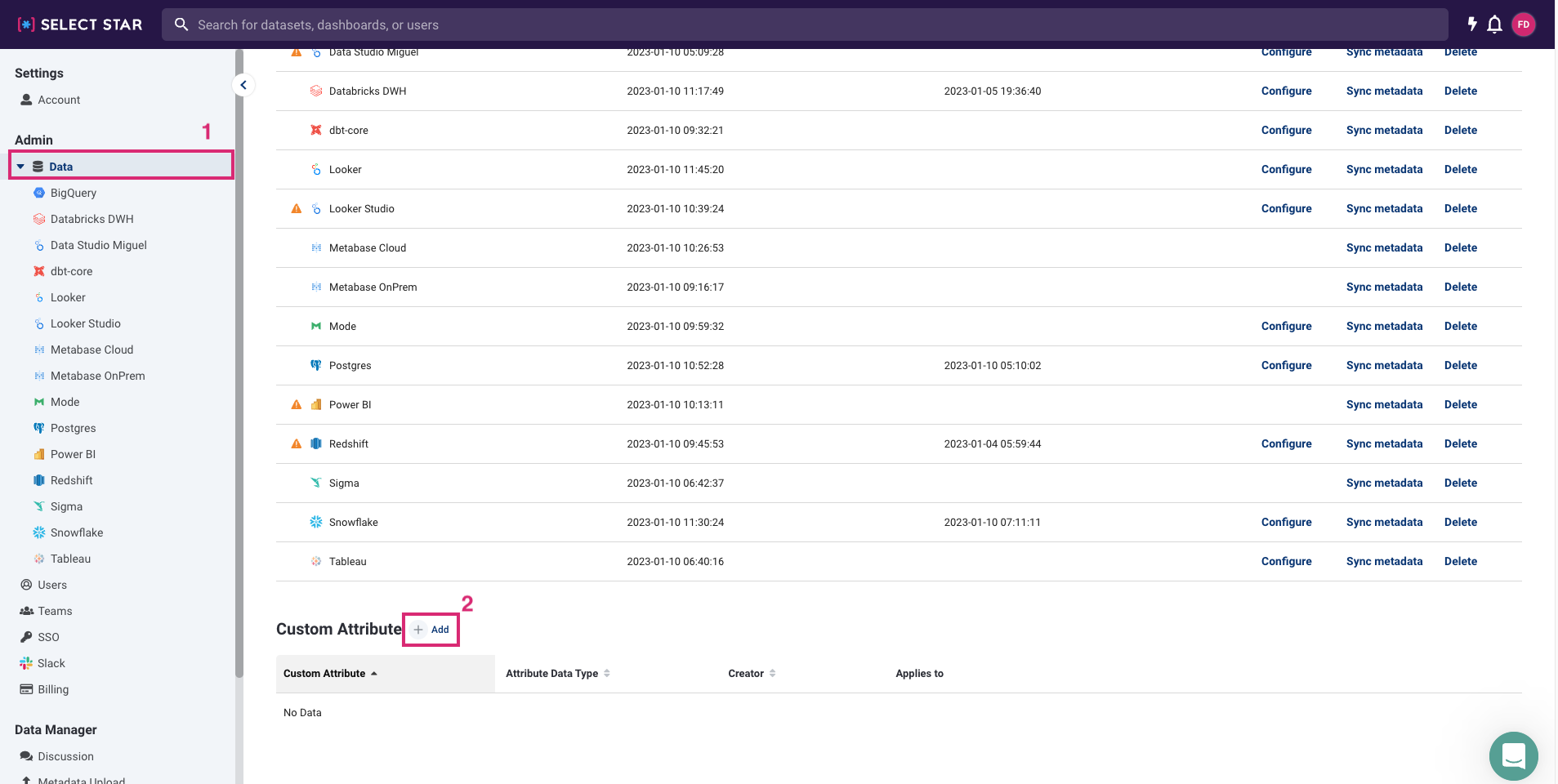1558x784 pixels.
Task: Click the warning icon on Power BI row
Action: click(x=297, y=405)
